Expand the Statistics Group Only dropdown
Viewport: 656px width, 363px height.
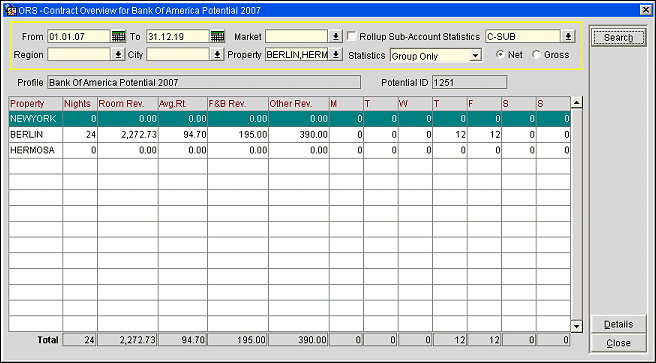(x=475, y=56)
